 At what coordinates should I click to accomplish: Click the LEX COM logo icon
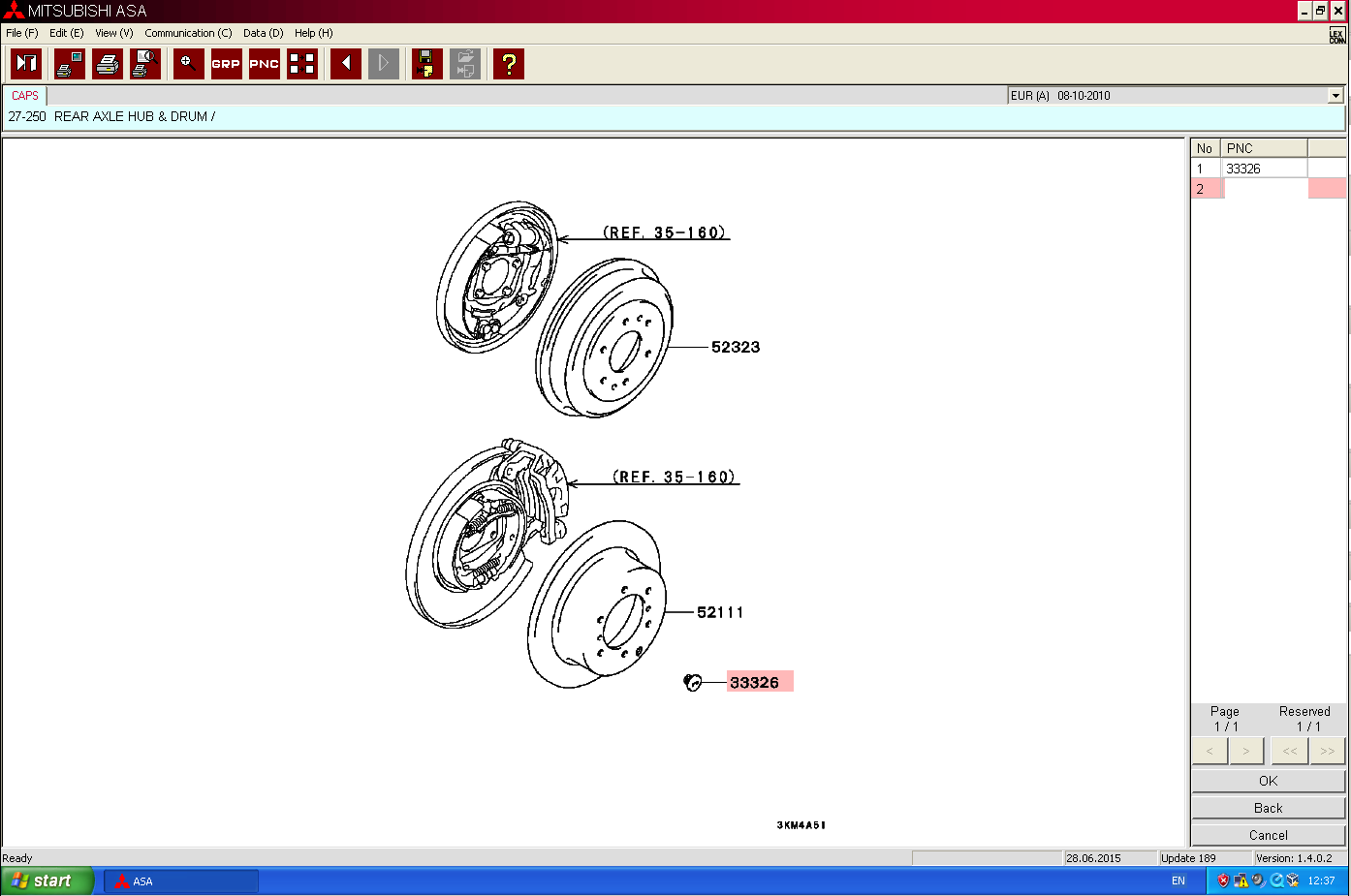(1337, 36)
